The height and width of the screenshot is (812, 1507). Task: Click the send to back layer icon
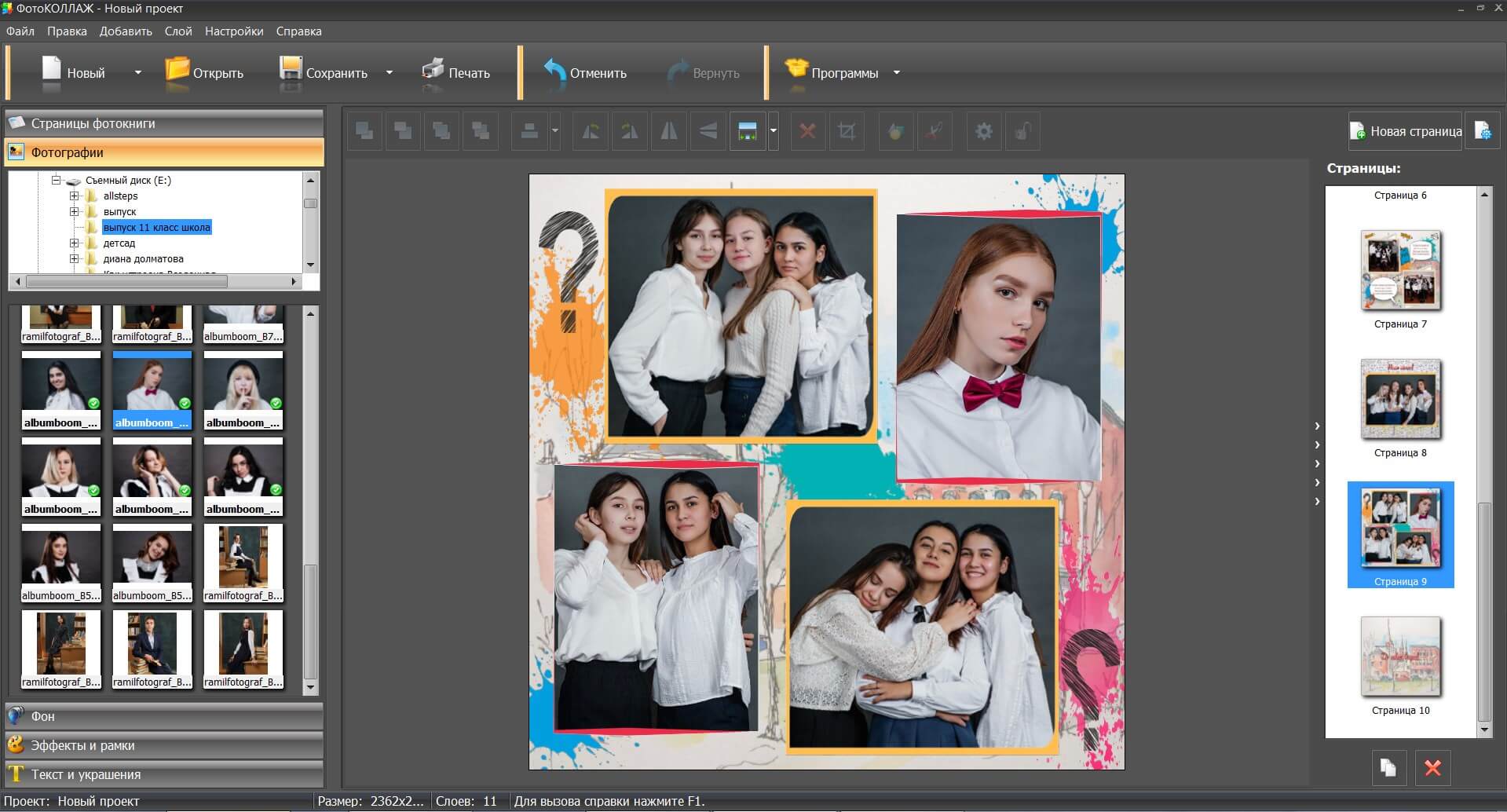click(x=480, y=131)
